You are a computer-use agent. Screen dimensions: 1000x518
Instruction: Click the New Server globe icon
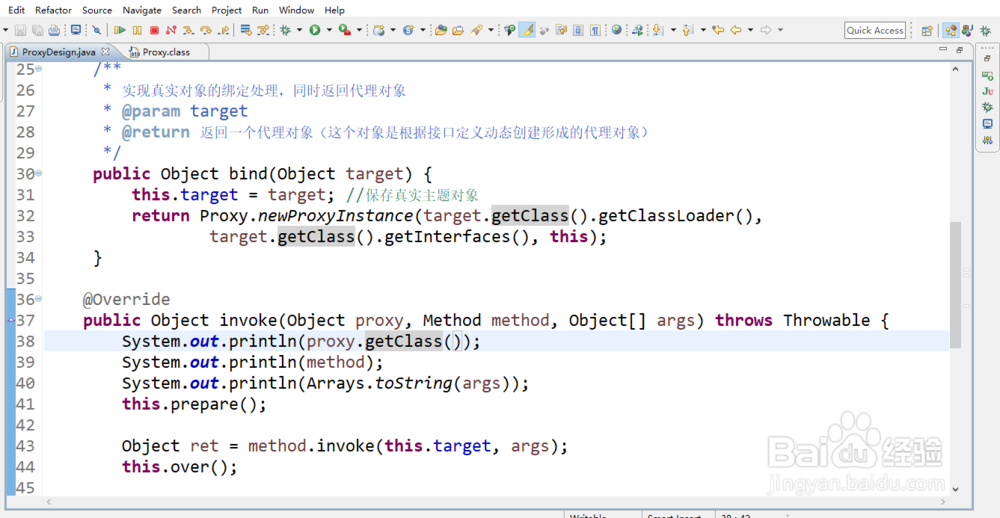379,30
